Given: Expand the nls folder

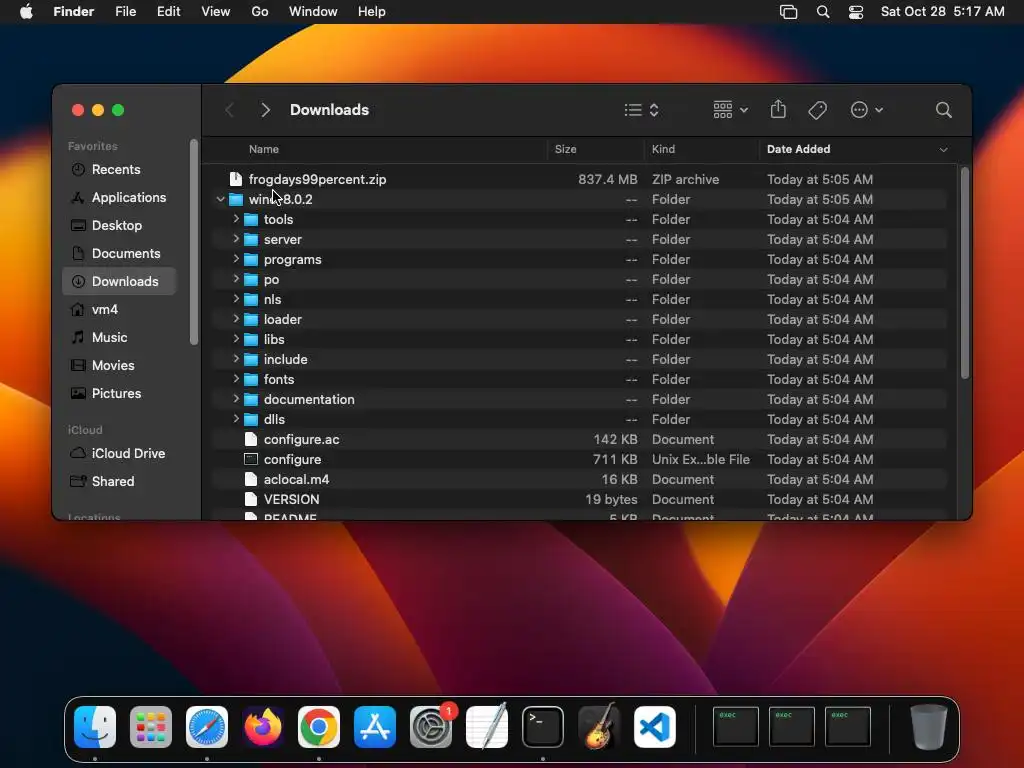Looking at the screenshot, I should pos(236,299).
